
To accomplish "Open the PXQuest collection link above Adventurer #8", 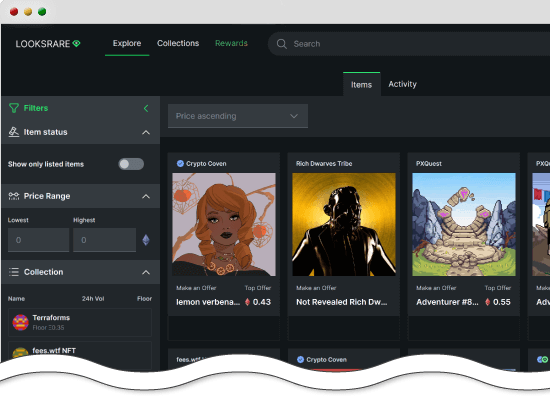I will (429, 164).
